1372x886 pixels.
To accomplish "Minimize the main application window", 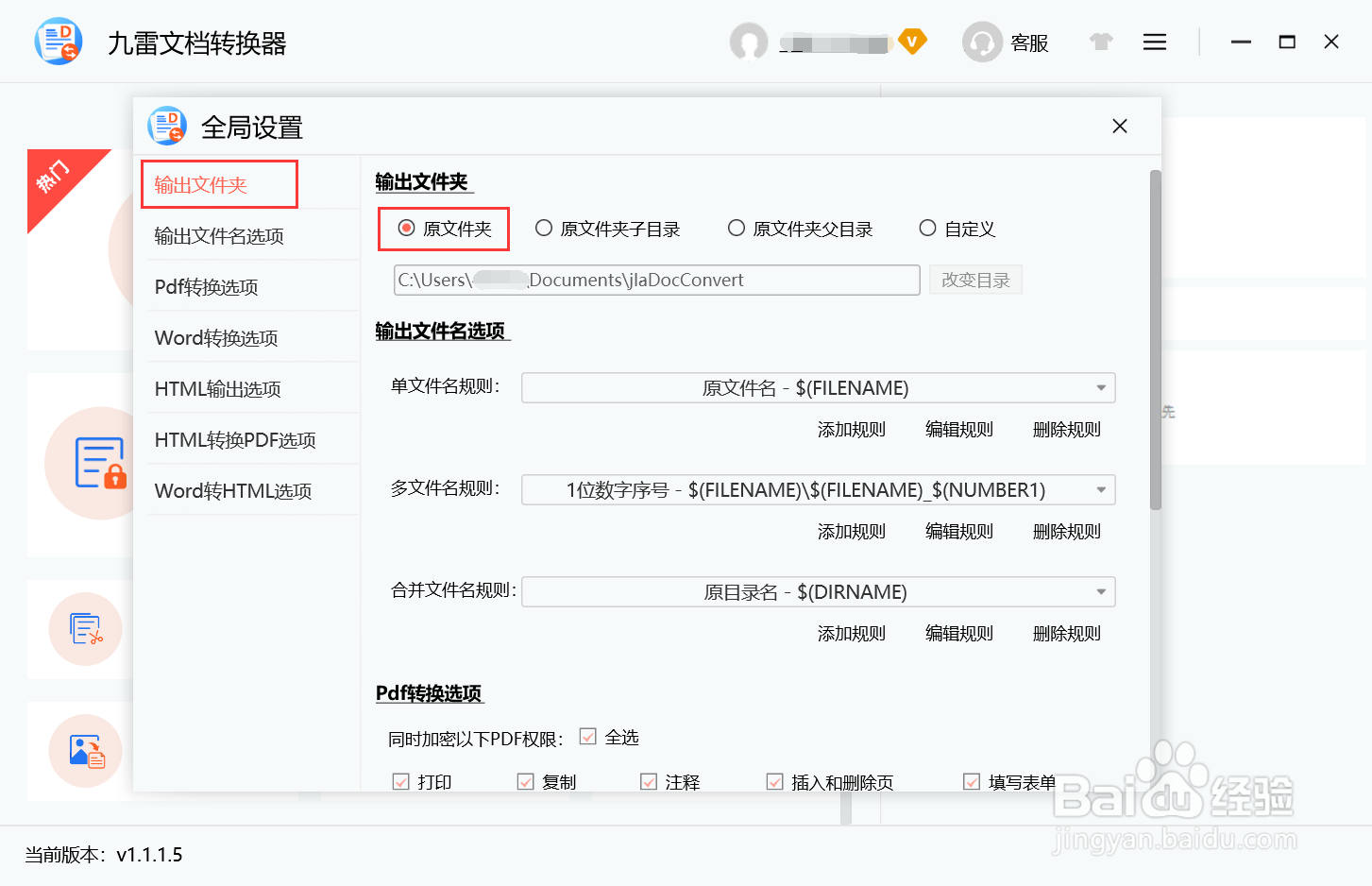I will coord(1241,43).
